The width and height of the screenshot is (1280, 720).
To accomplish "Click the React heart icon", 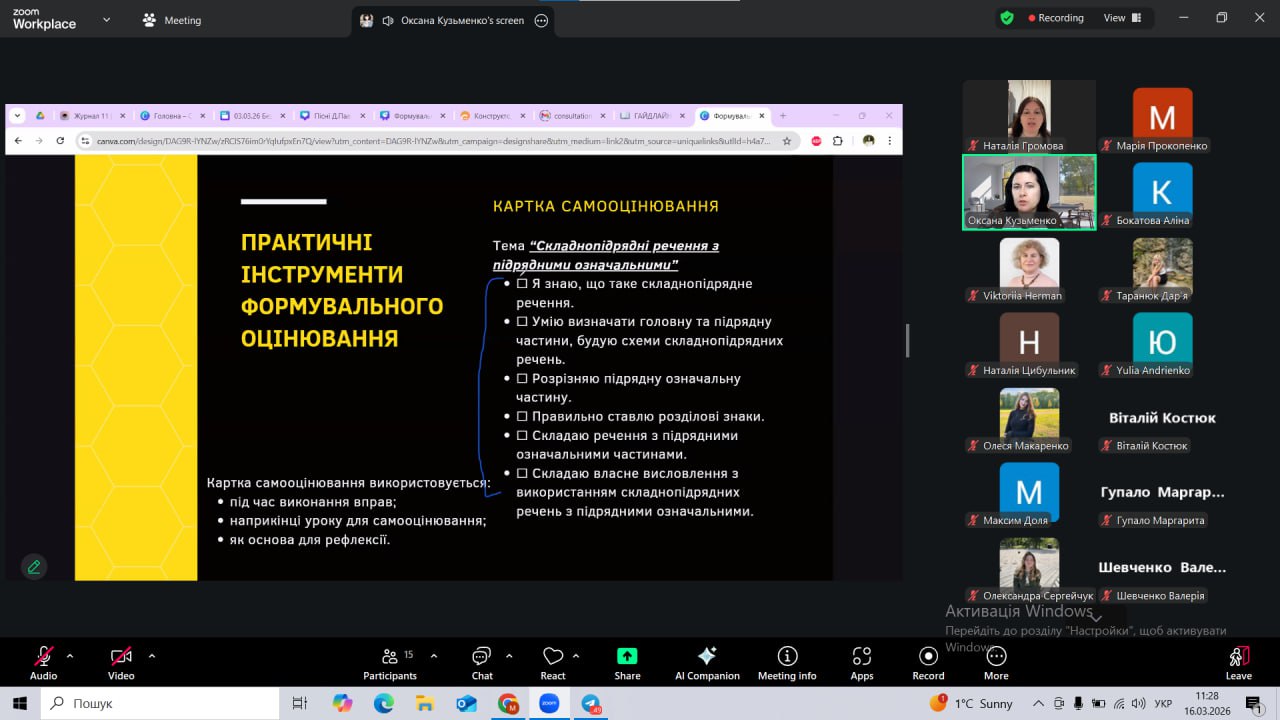I will point(553,657).
